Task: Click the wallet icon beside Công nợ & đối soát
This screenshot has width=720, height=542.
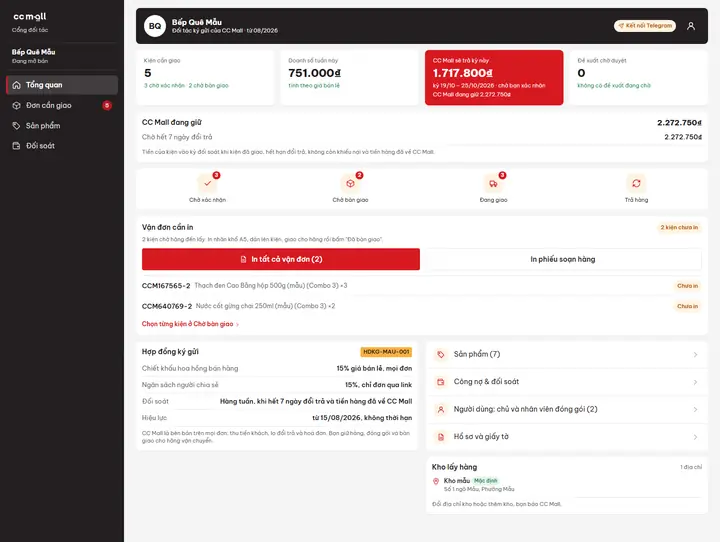Action: click(x=441, y=382)
